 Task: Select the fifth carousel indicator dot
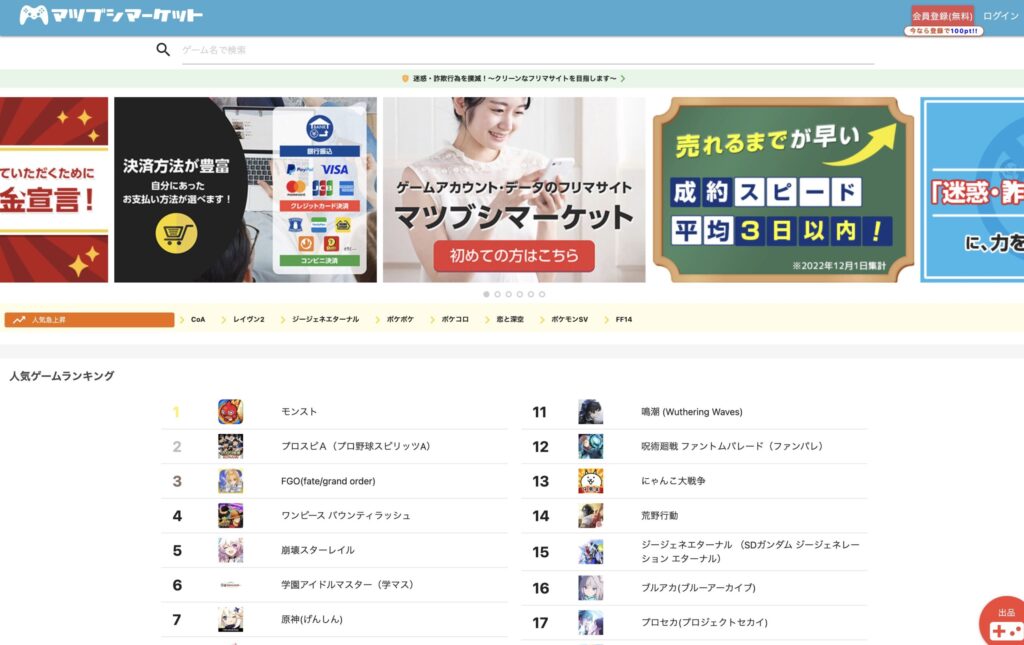531,294
